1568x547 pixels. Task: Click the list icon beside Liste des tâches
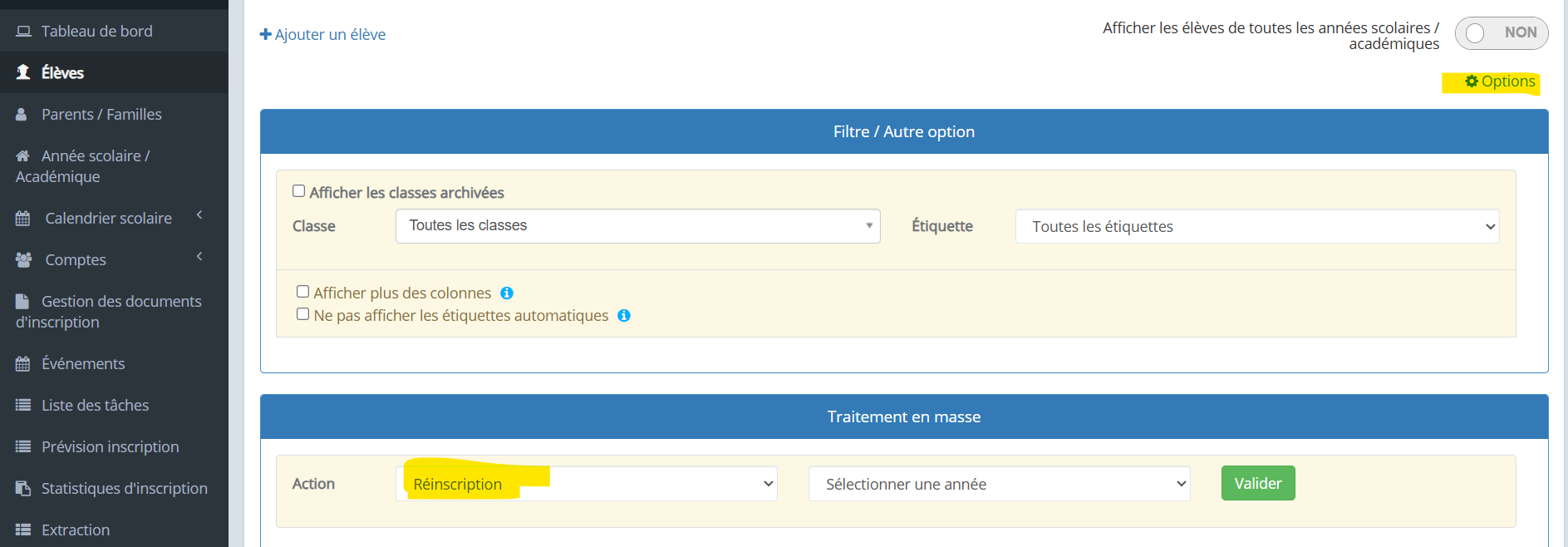pyautogui.click(x=23, y=406)
